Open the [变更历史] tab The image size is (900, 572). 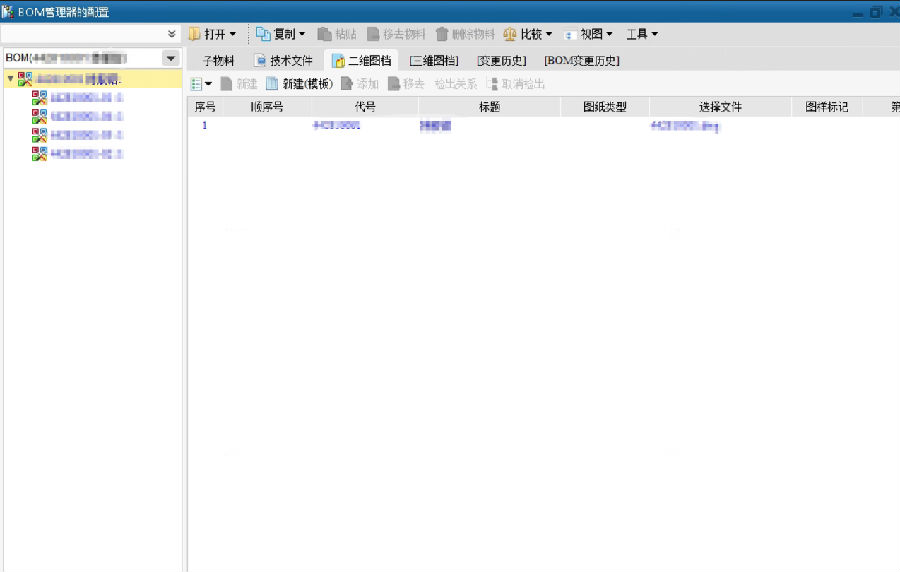click(x=501, y=61)
